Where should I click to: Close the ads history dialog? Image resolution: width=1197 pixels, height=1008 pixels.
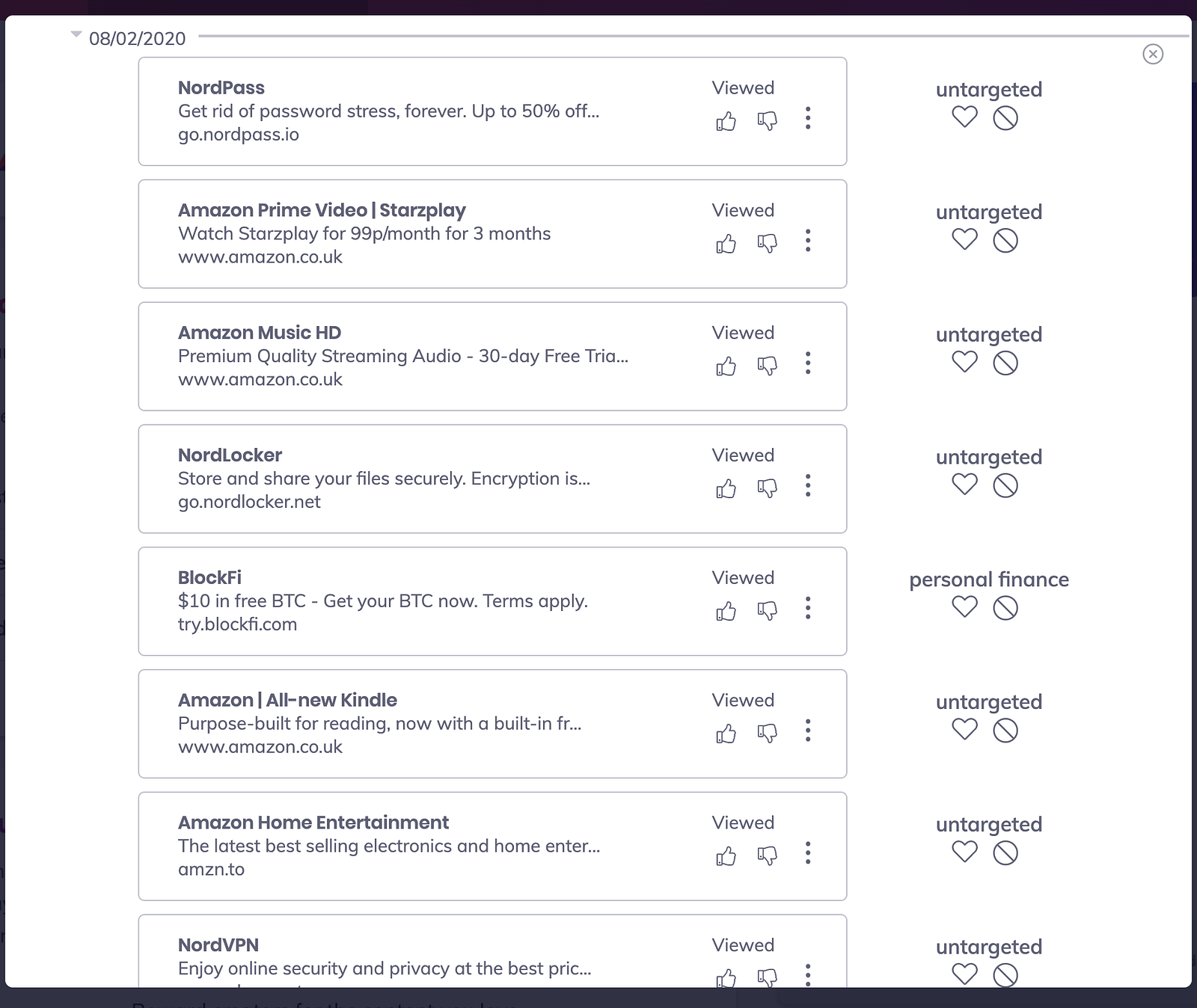point(1153,54)
